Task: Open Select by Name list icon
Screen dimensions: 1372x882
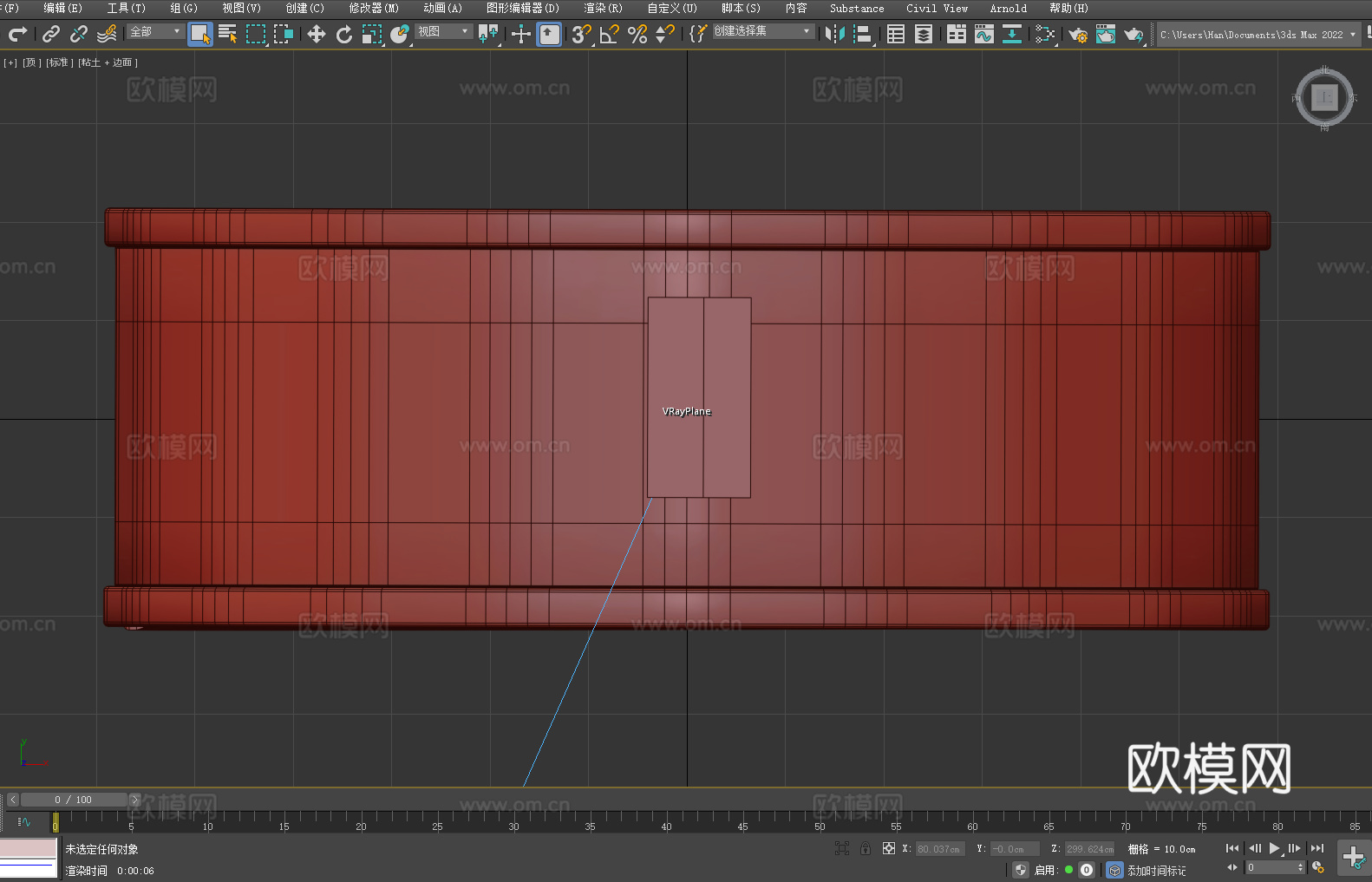Action: click(228, 34)
